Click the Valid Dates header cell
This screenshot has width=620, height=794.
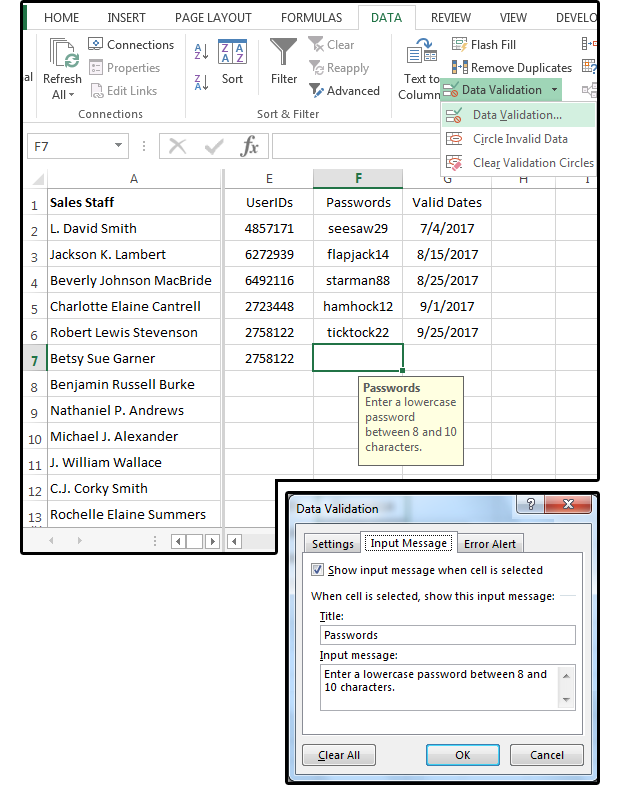point(447,202)
